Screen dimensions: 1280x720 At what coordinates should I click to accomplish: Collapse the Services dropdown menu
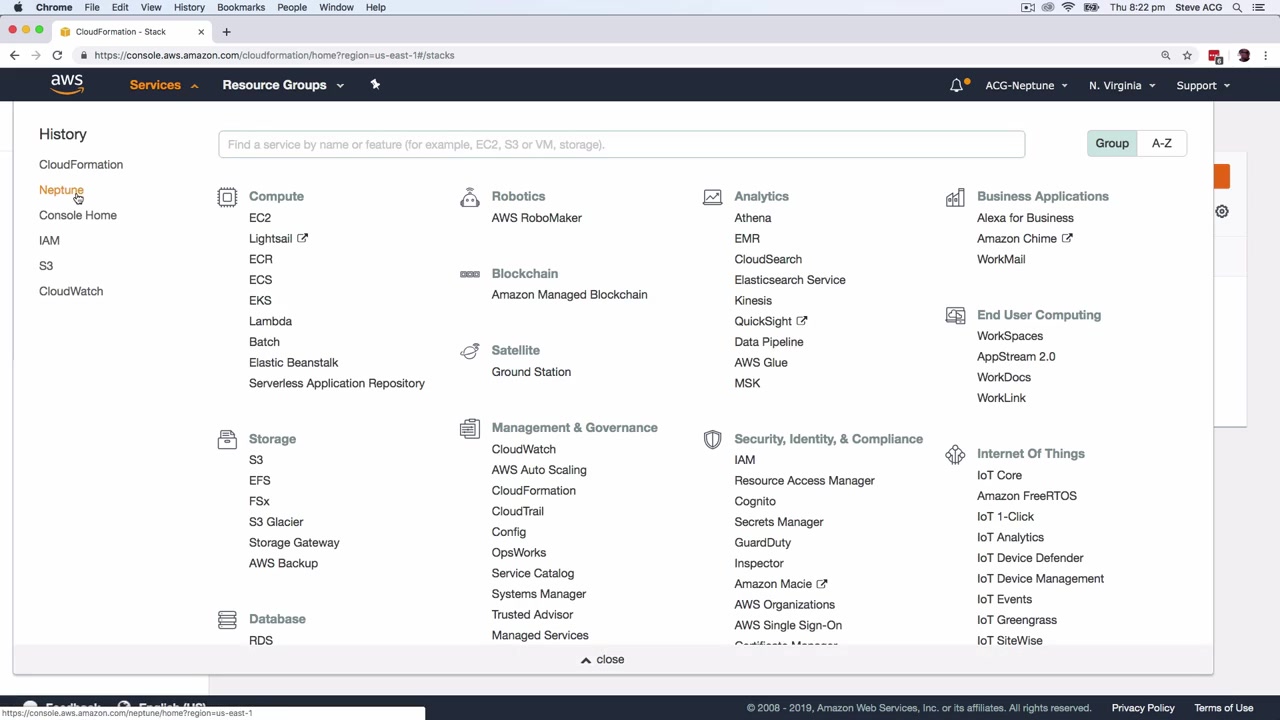coord(164,85)
